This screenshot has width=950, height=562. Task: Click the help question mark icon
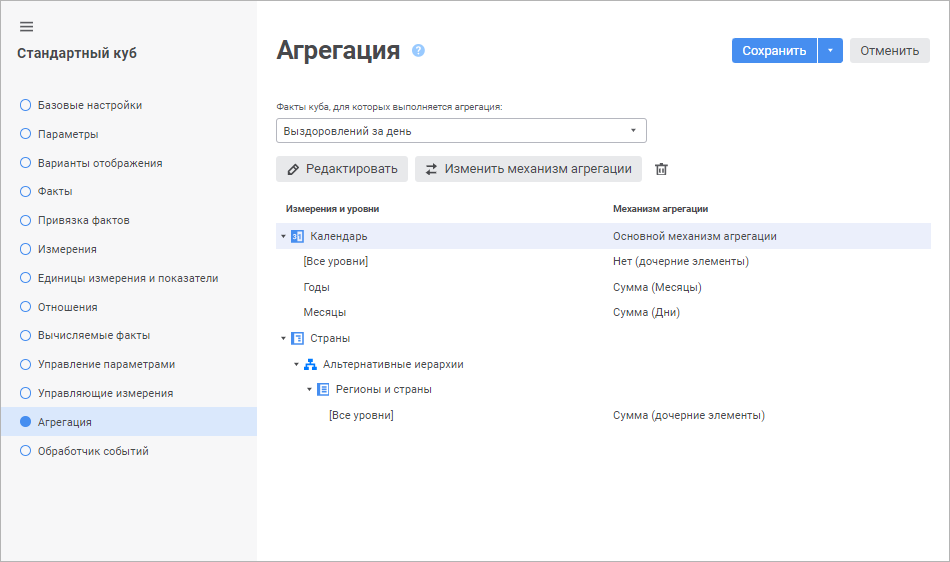point(418,50)
